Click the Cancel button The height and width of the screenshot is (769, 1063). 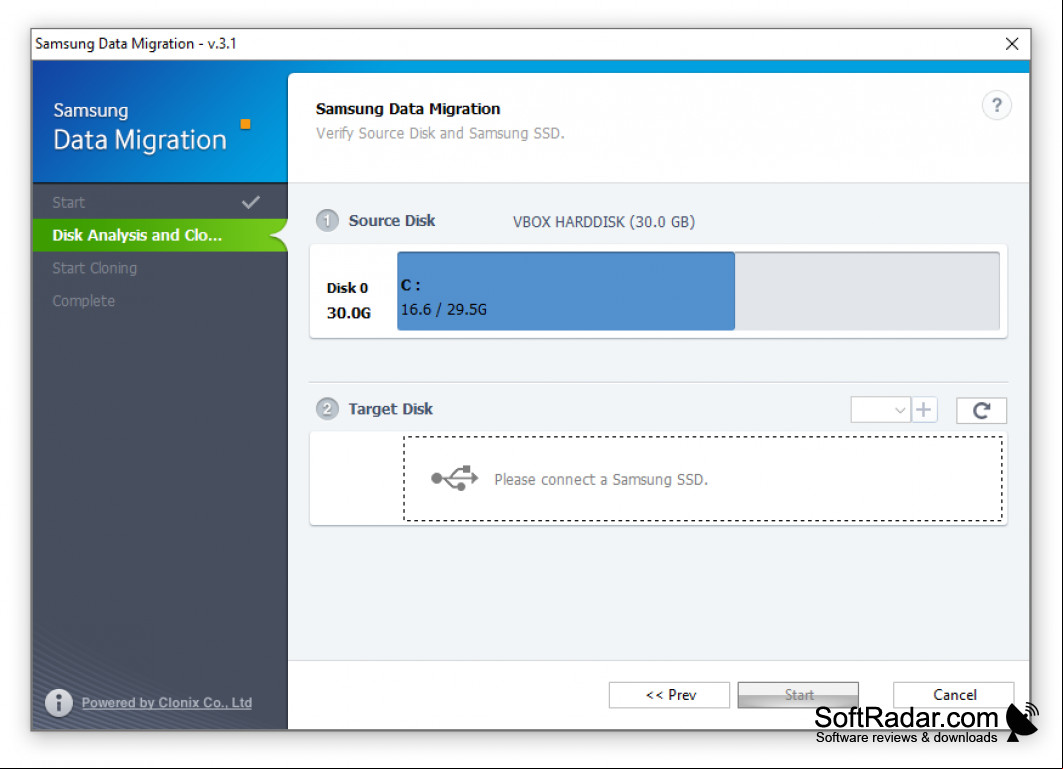954,695
